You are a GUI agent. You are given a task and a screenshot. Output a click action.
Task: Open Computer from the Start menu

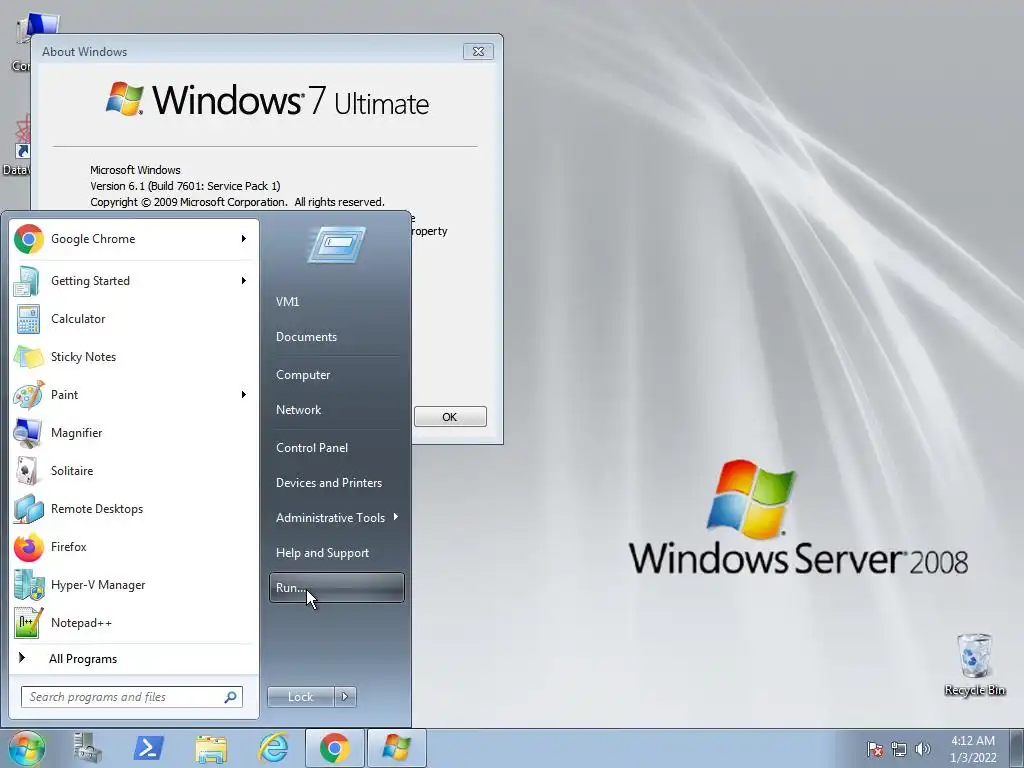point(336,375)
